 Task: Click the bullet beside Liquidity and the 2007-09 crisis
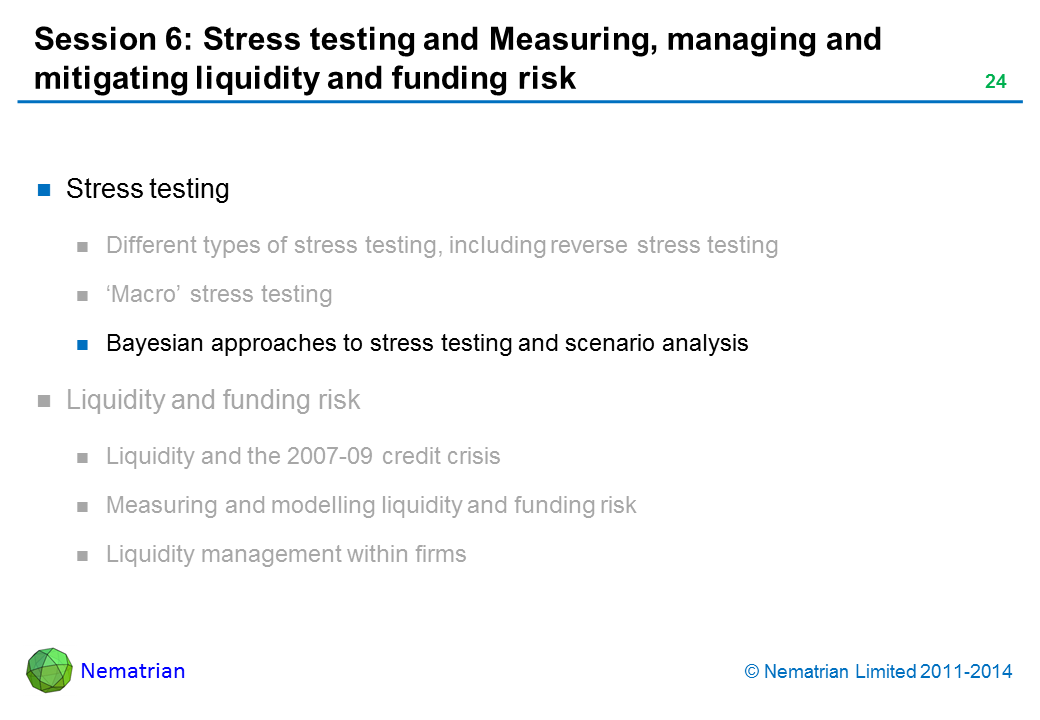[x=84, y=458]
